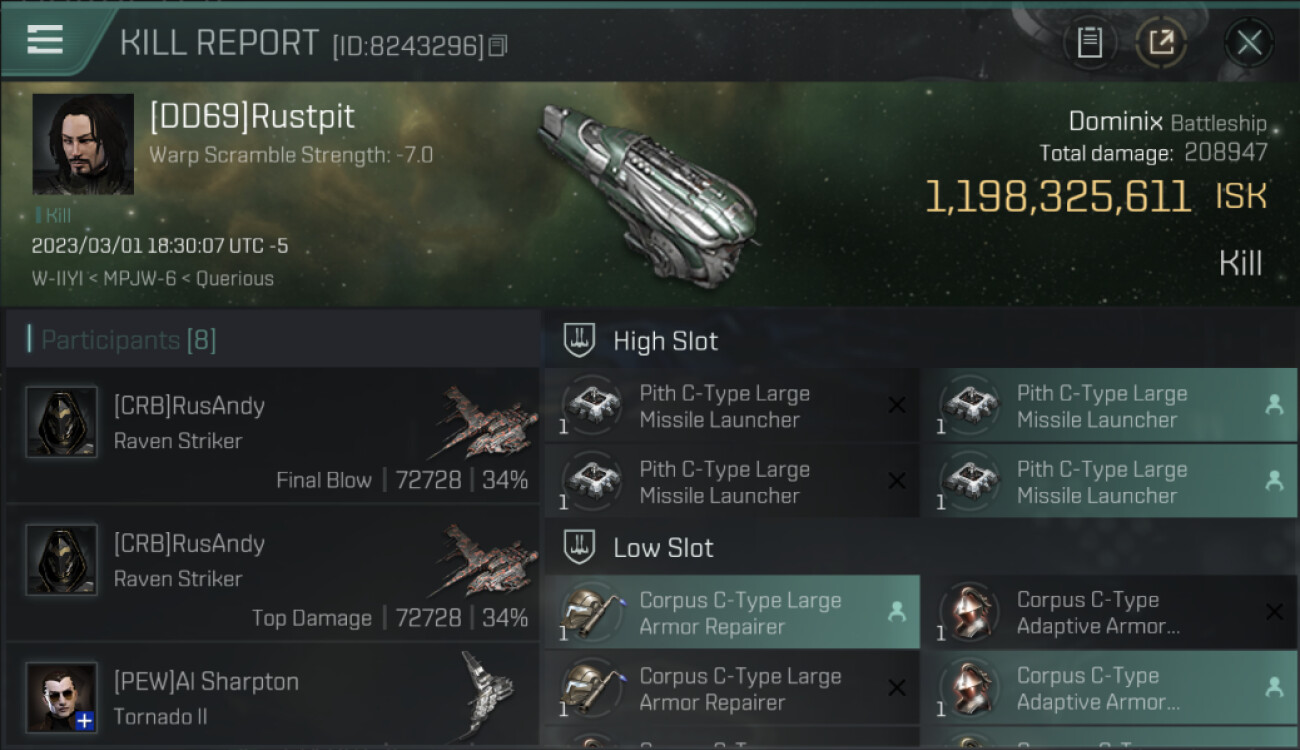Image resolution: width=1300 pixels, height=750 pixels.
Task: Click the Raven Striker Final Blow ship icon
Action: pos(486,422)
